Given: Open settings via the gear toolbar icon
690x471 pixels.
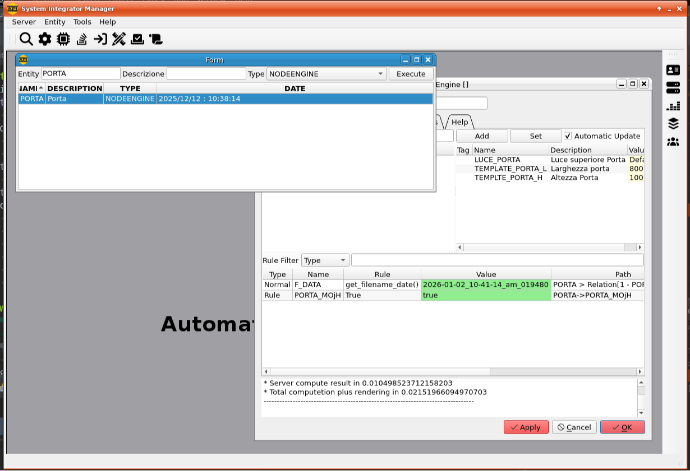Looking at the screenshot, I should (x=44, y=39).
